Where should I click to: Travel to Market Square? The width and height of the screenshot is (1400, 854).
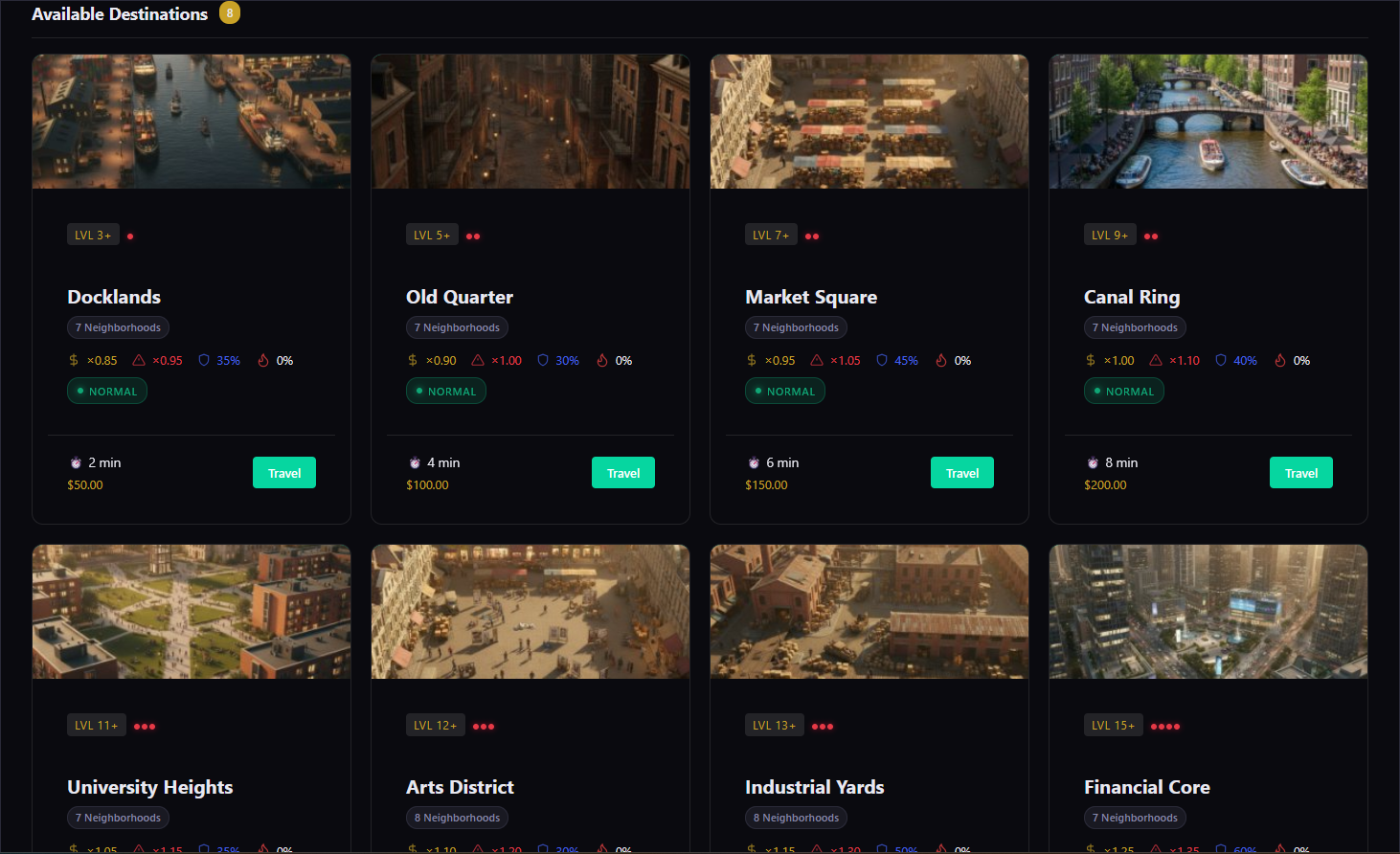[x=961, y=473]
